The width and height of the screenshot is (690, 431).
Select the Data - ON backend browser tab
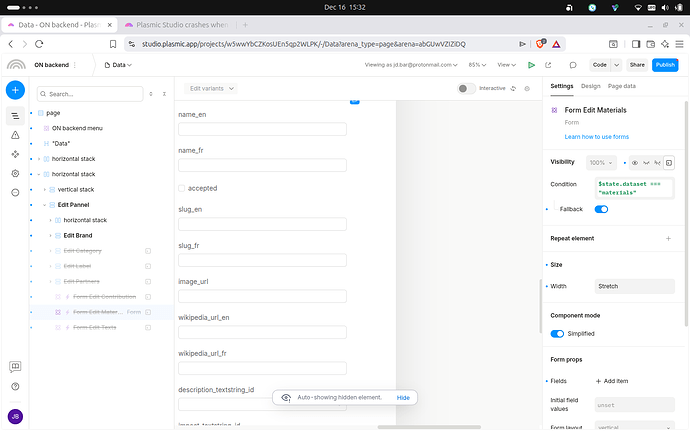pyautogui.click(x=59, y=25)
